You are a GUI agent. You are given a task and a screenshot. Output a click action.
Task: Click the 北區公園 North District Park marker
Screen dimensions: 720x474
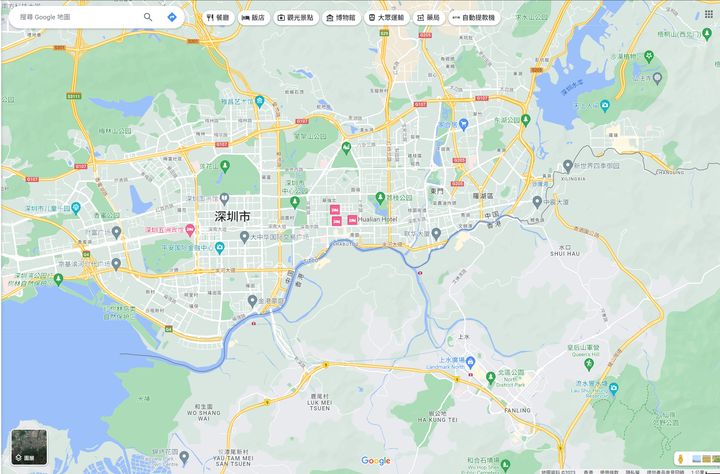(x=490, y=377)
